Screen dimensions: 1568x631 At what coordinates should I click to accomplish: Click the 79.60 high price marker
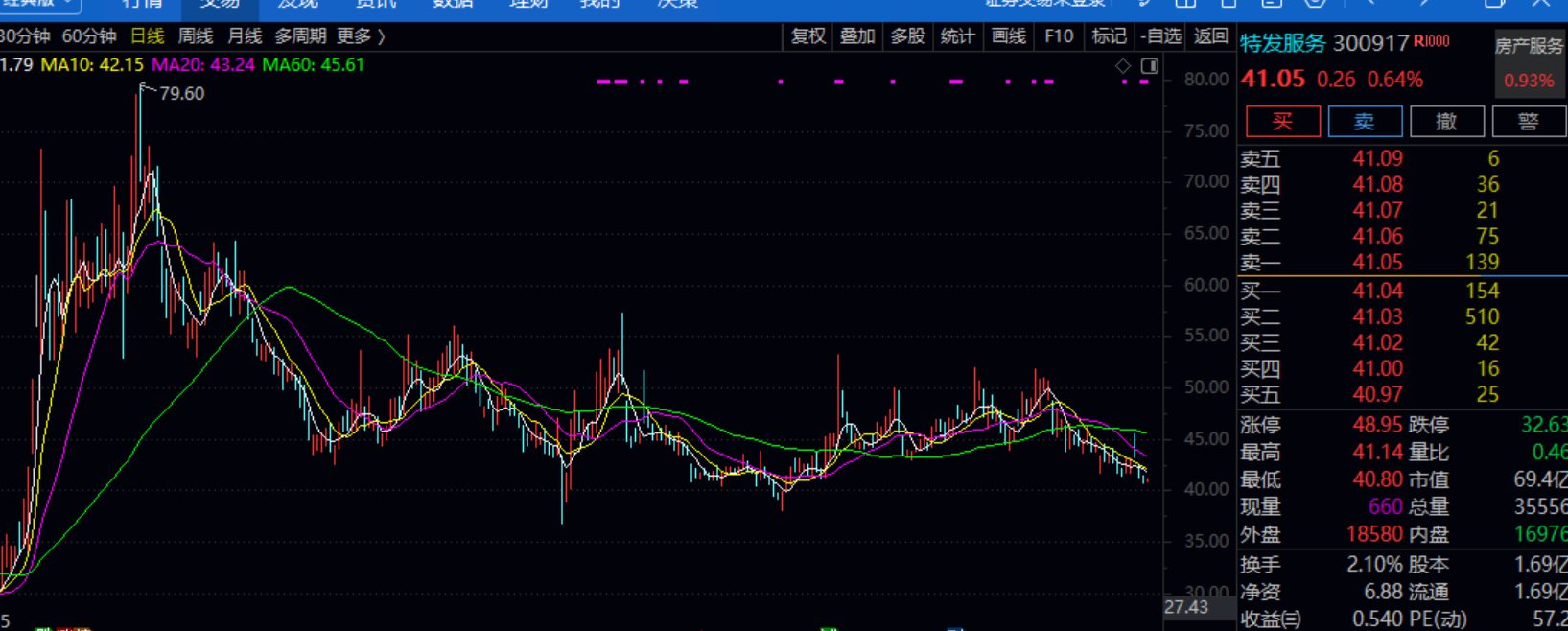coord(180,94)
